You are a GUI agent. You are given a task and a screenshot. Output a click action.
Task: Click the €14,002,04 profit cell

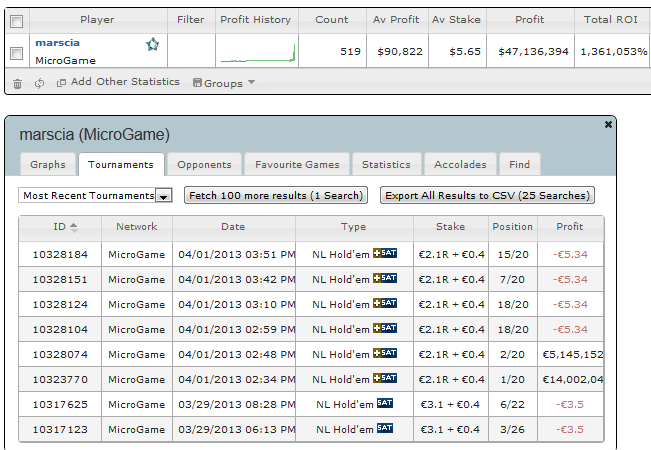[x=573, y=379]
